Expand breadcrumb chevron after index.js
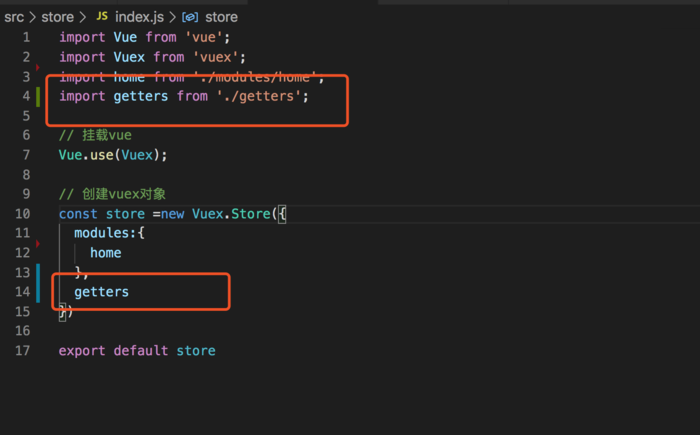The height and width of the screenshot is (435, 700). 172,17
